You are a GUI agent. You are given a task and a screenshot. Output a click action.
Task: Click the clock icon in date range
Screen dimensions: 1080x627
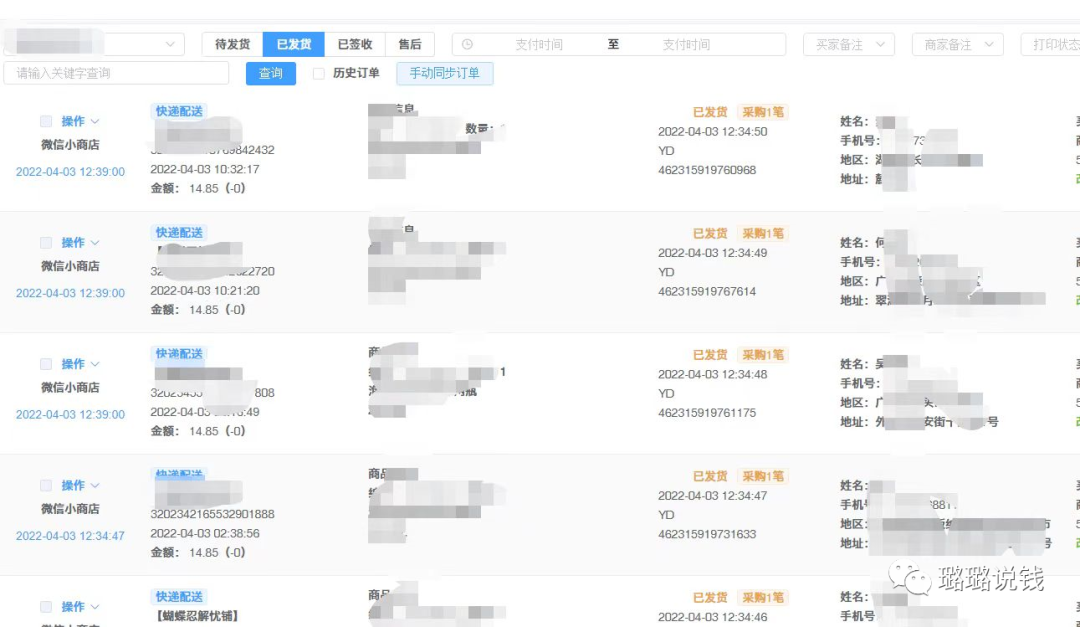tap(467, 44)
